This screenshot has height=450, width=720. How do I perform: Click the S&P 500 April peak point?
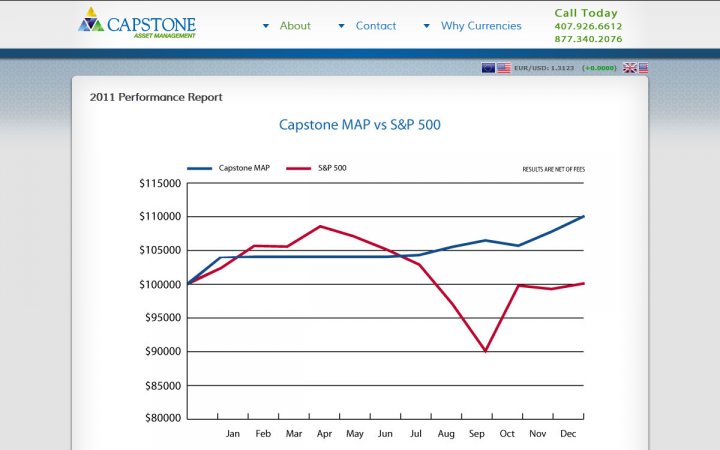tap(320, 226)
